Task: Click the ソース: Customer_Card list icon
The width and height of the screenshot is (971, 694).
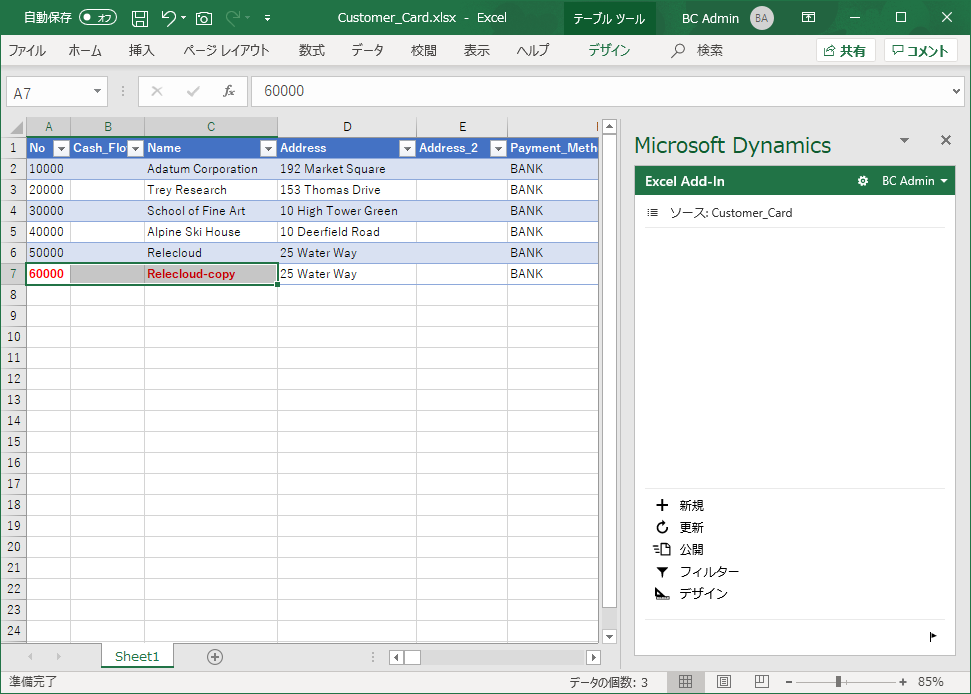Action: [652, 213]
